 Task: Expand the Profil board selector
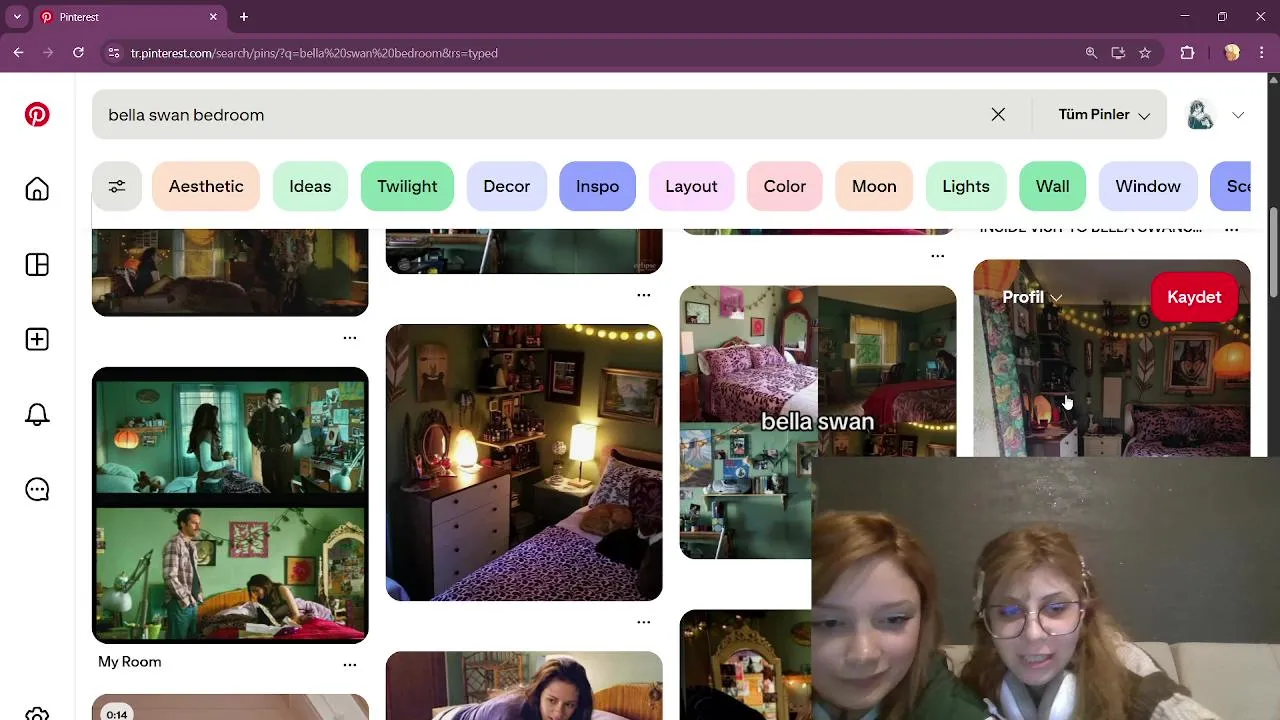(1032, 297)
